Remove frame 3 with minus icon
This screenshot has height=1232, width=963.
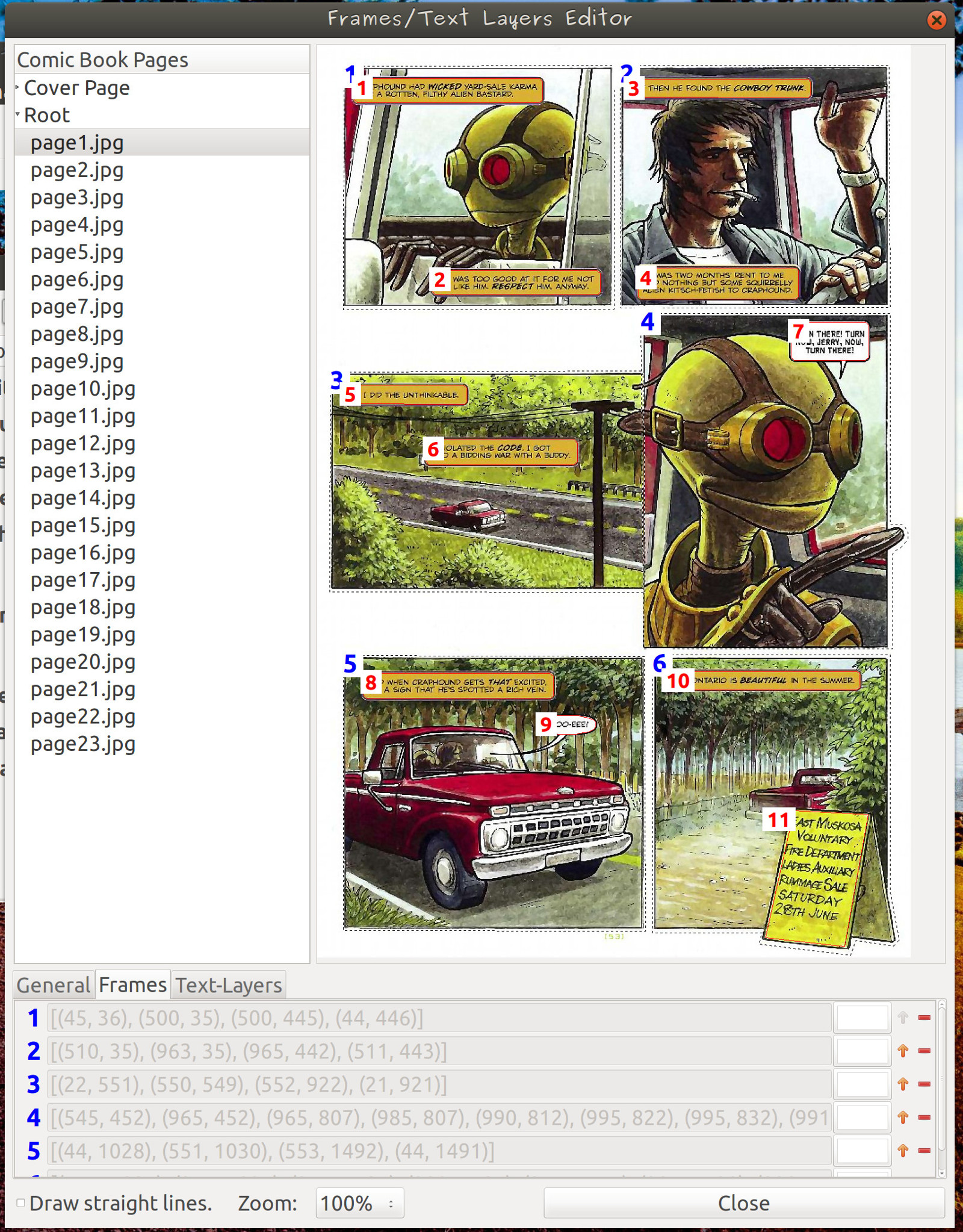click(924, 1084)
